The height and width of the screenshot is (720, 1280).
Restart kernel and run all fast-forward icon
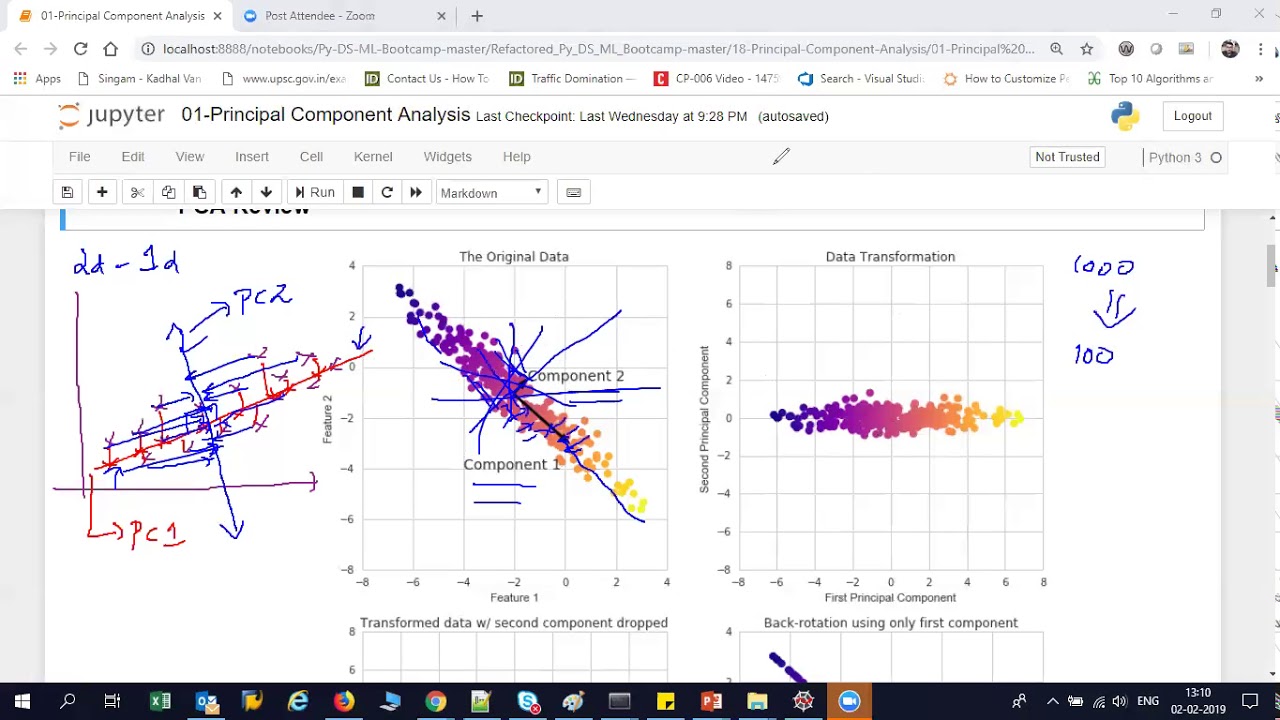(416, 192)
